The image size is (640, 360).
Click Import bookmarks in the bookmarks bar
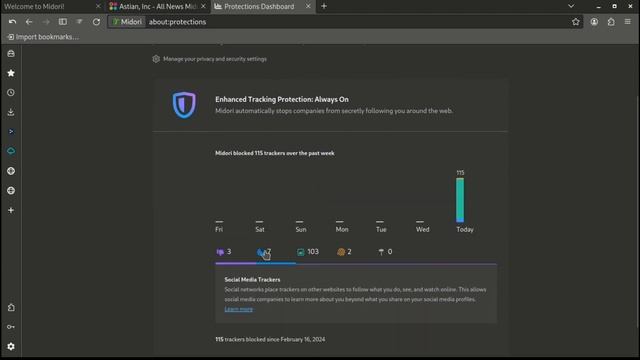coord(43,37)
